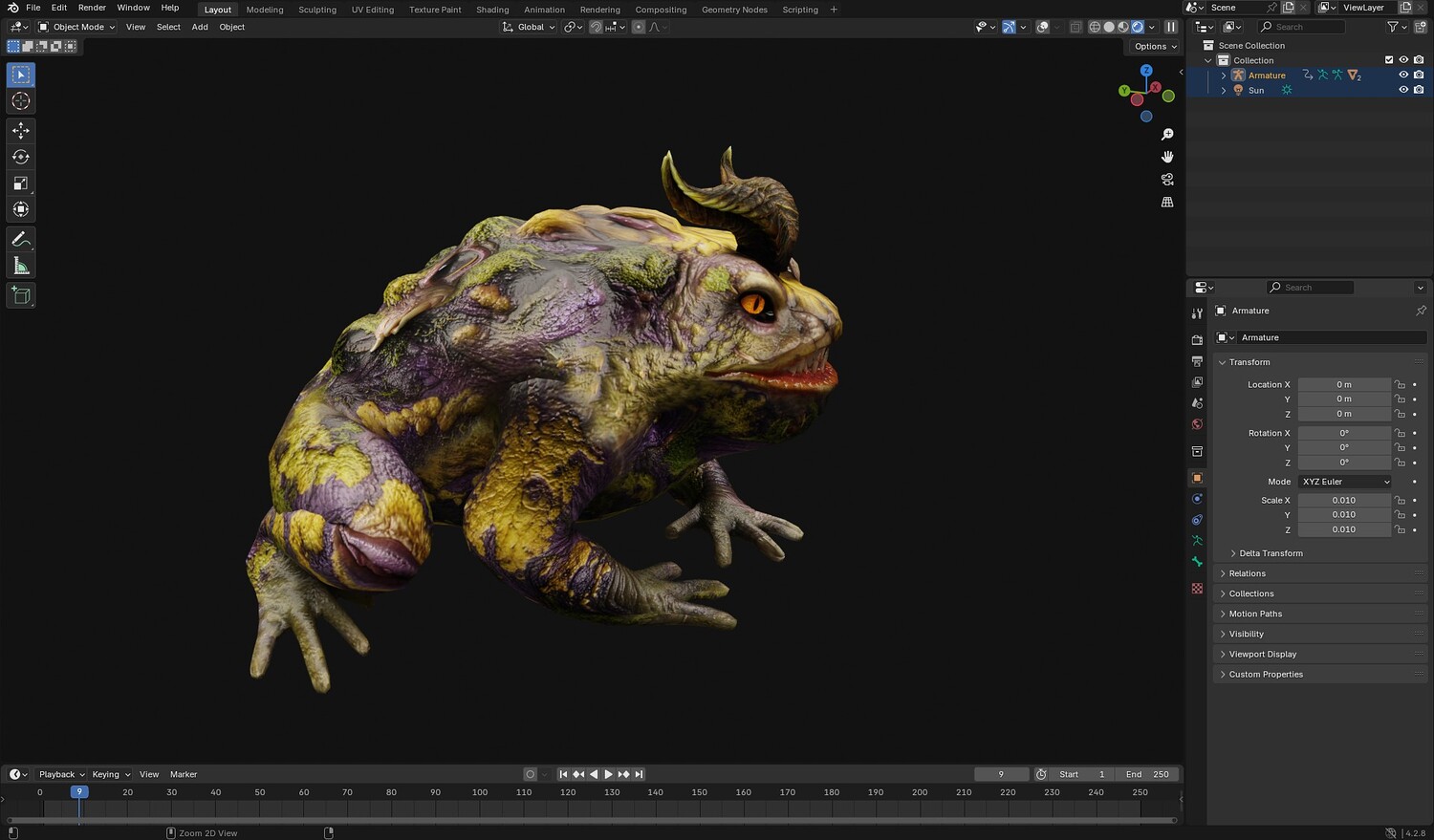
Task: Switch to the Sculpting workspace tab
Action: pos(316,10)
